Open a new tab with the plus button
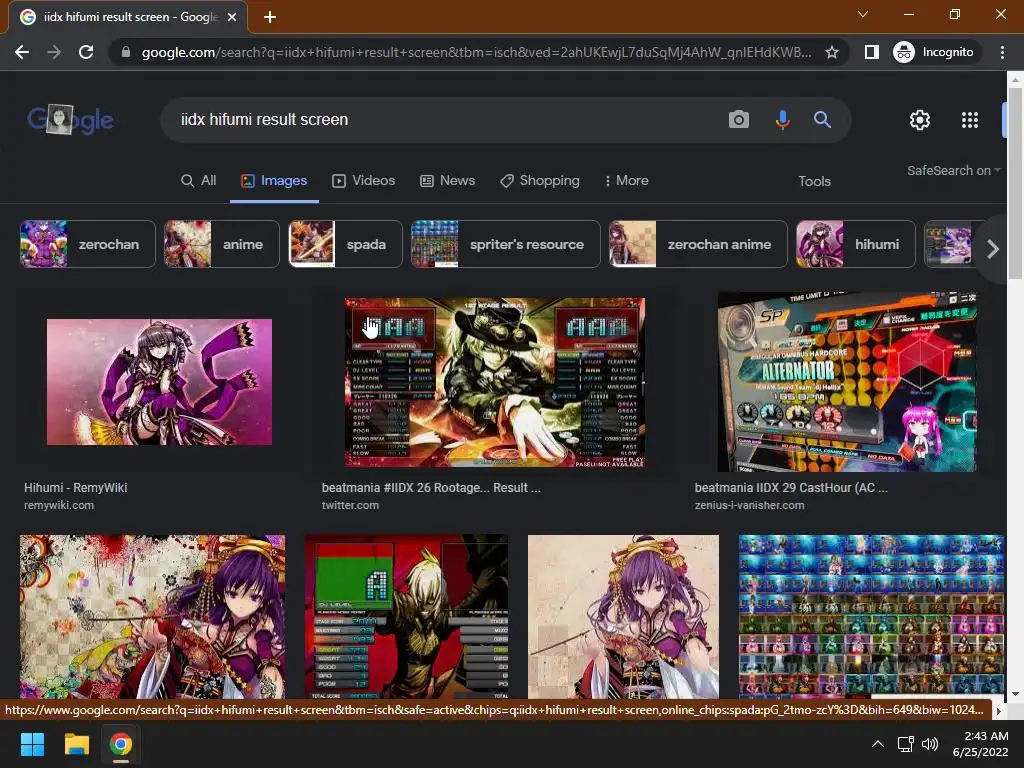Screen dimensions: 1024x768 [270, 17]
